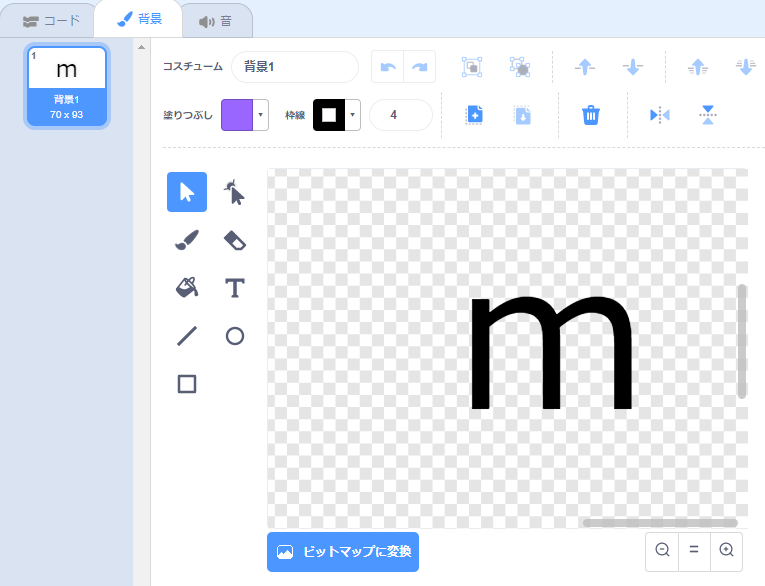Click the trash Delete icon
Image resolution: width=765 pixels, height=586 pixels.
591,115
